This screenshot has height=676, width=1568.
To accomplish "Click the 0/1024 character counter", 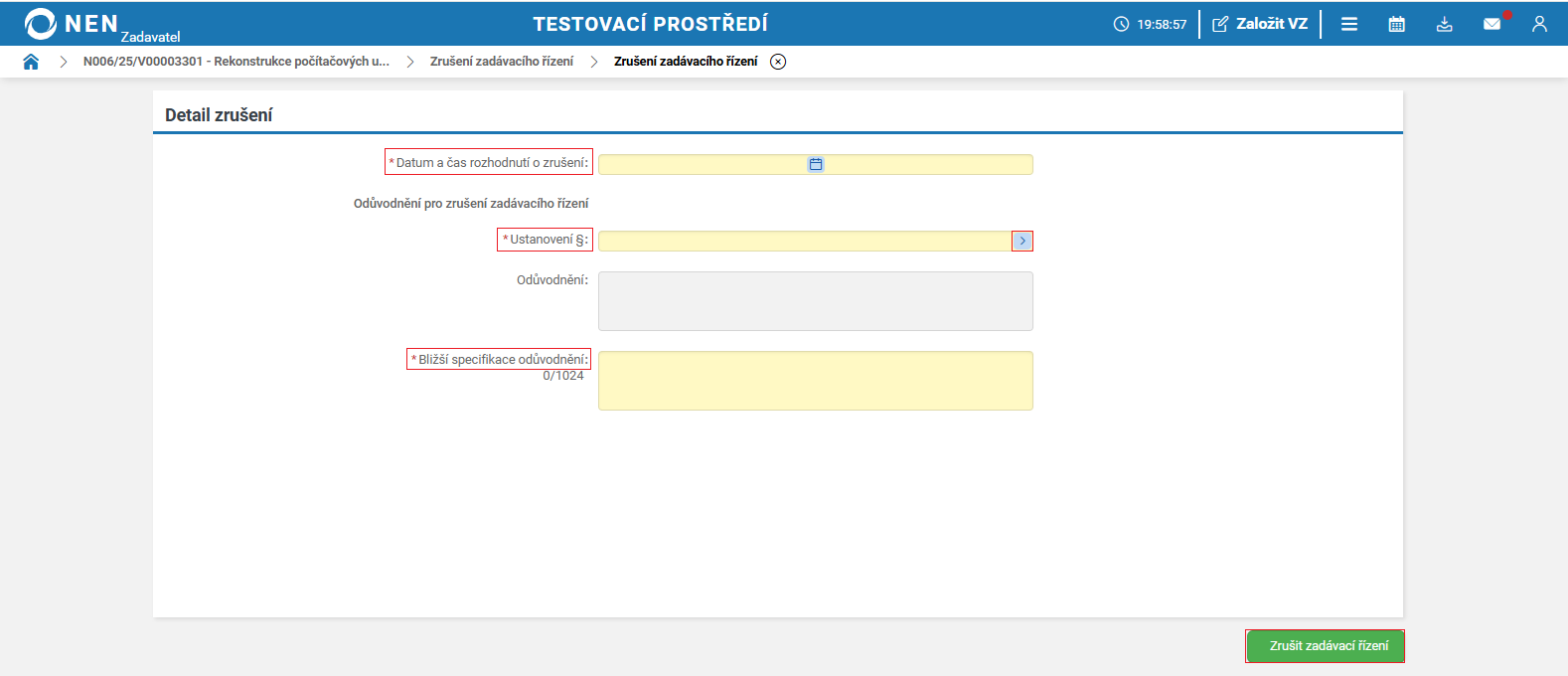I will point(563,376).
